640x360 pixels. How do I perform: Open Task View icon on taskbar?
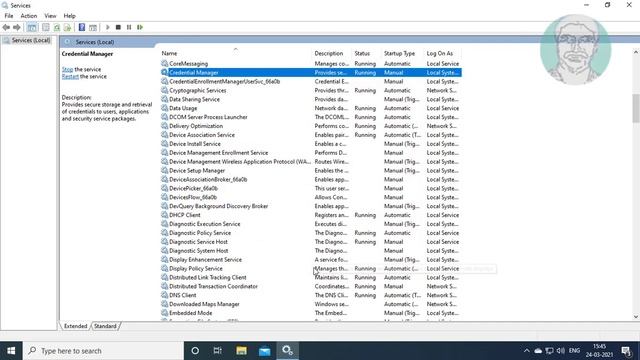(x=218, y=351)
